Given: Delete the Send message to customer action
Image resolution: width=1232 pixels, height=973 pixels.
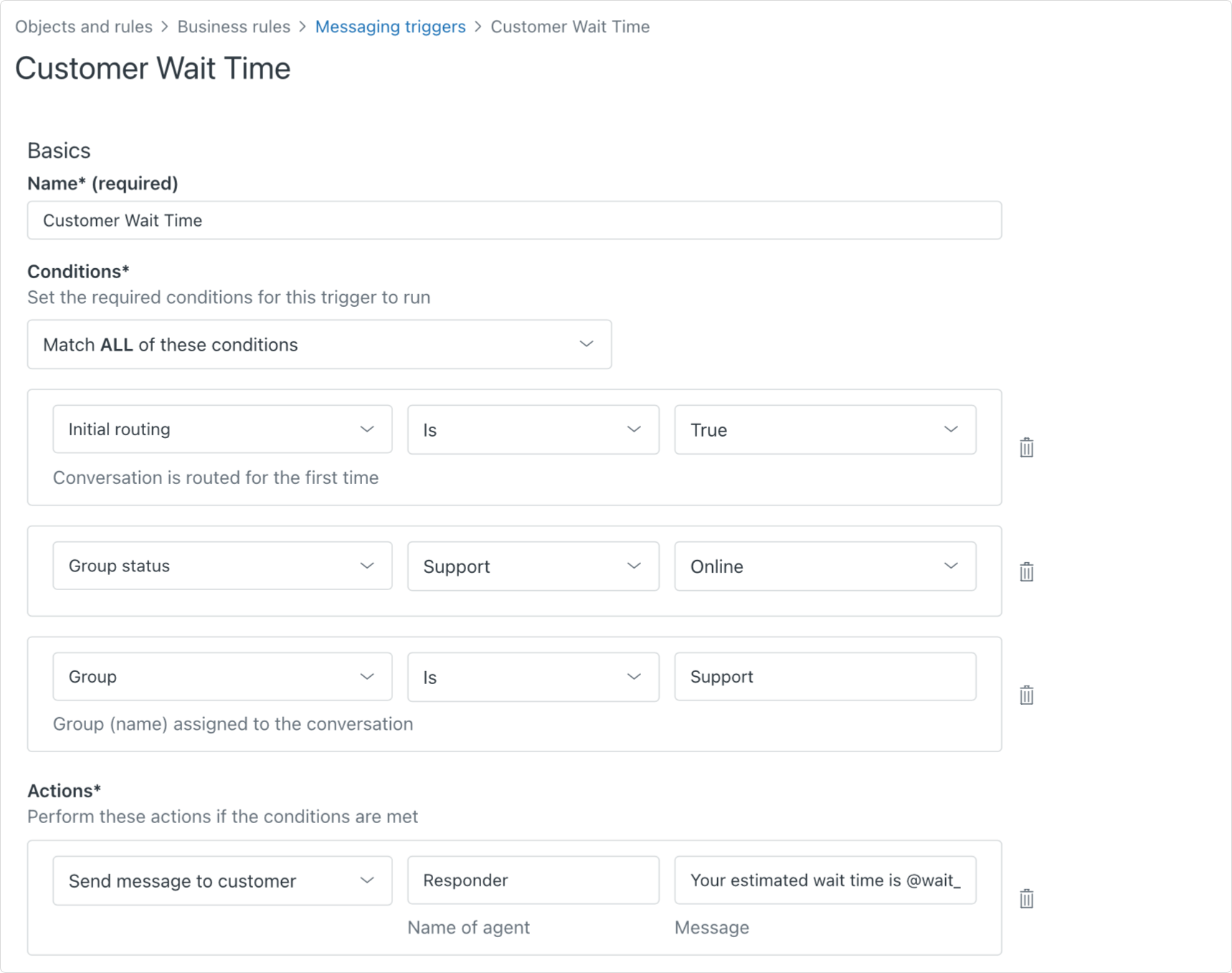Looking at the screenshot, I should point(1025,897).
